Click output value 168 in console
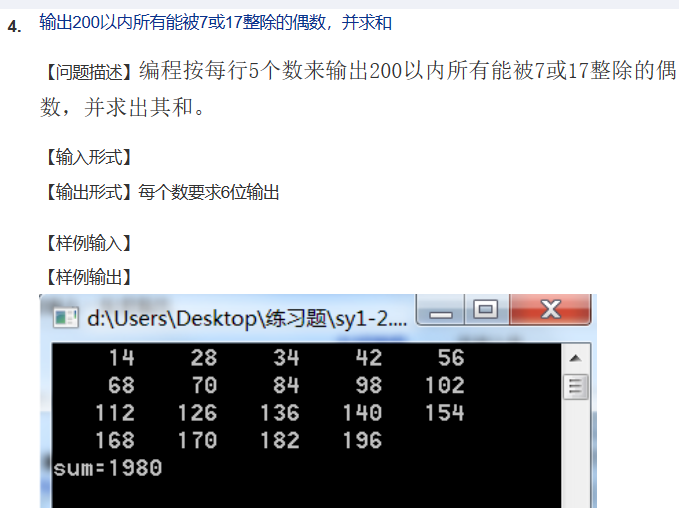 click(115, 440)
